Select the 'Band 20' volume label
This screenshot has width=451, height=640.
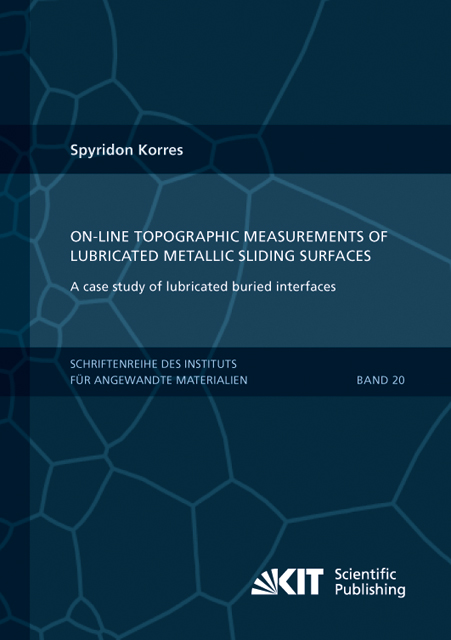pyautogui.click(x=380, y=380)
